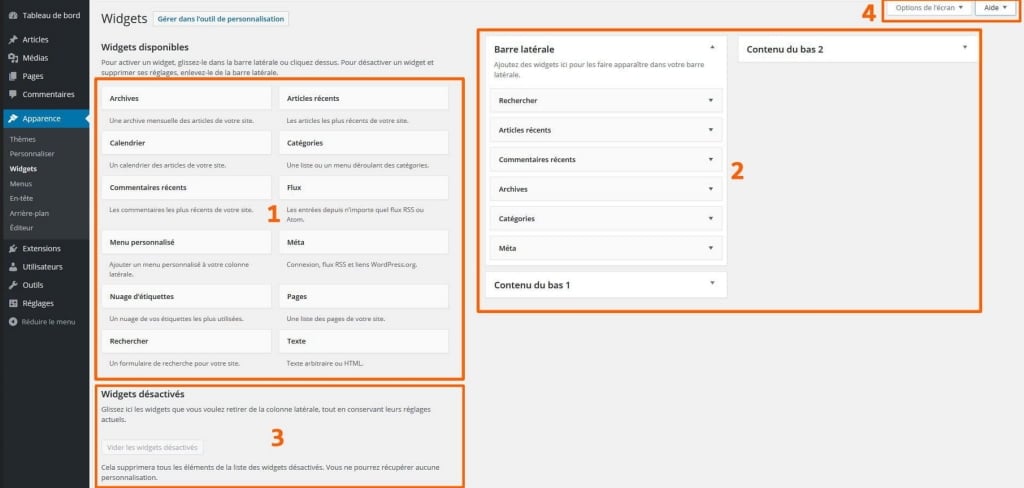The height and width of the screenshot is (488, 1024).
Task: Click the Médias icon in sidebar
Action: (x=12, y=58)
